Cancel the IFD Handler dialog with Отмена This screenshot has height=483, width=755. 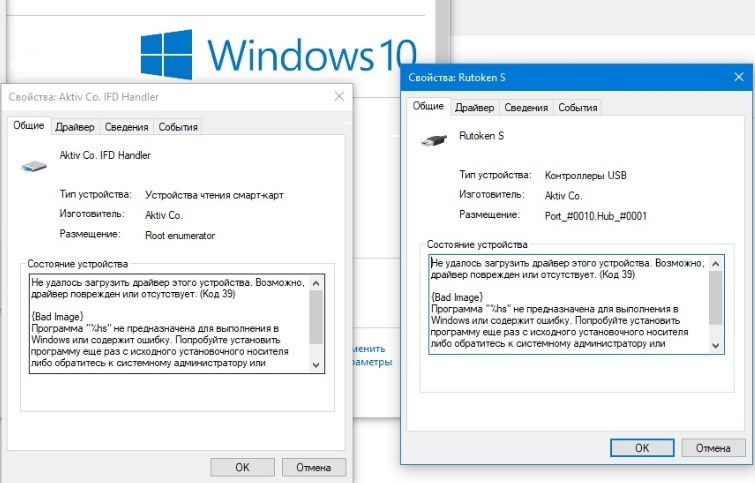point(314,467)
